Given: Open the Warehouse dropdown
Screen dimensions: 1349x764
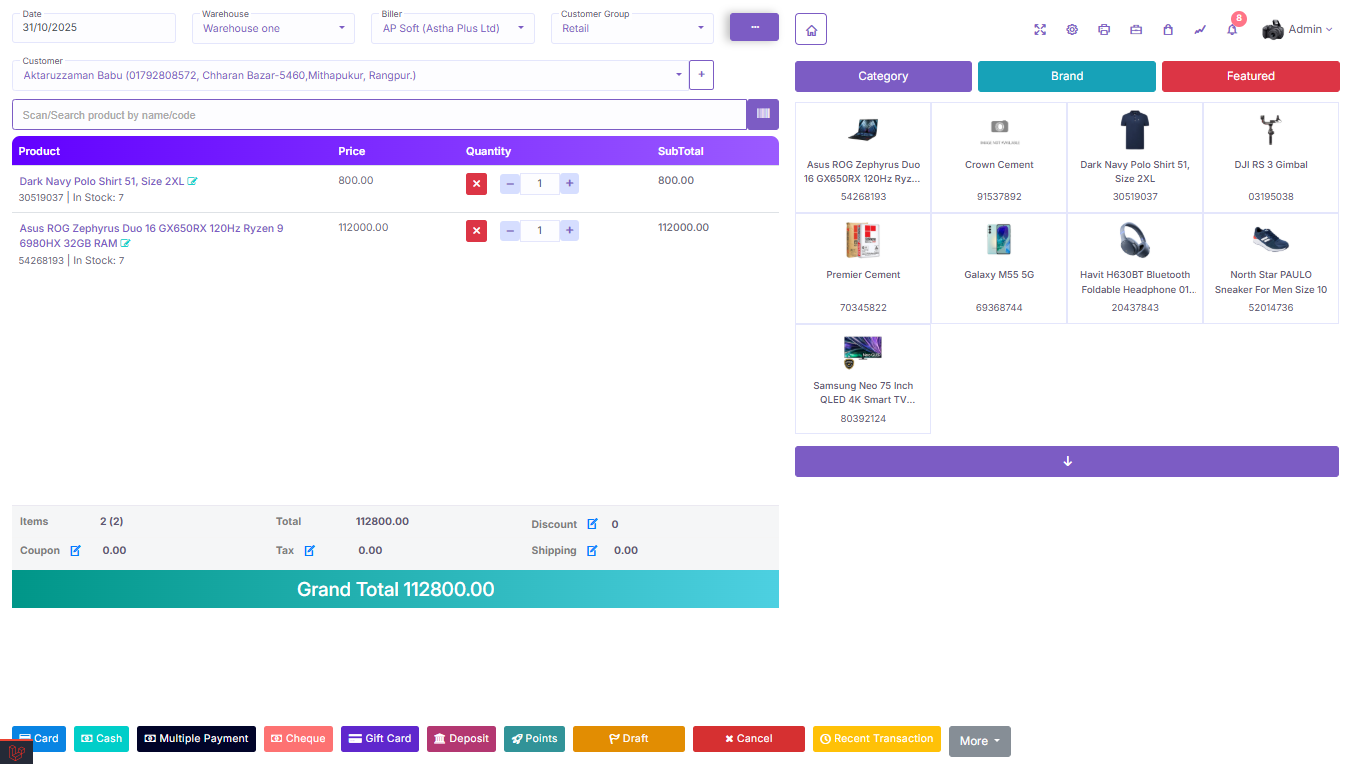Looking at the screenshot, I should pos(273,28).
